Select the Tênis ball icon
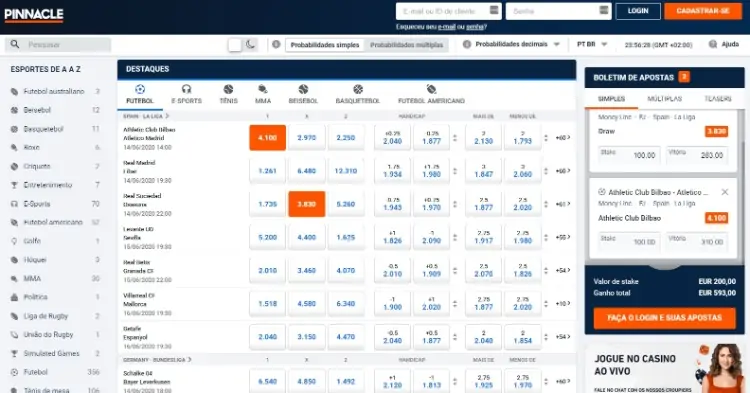750x393 pixels. [228, 89]
